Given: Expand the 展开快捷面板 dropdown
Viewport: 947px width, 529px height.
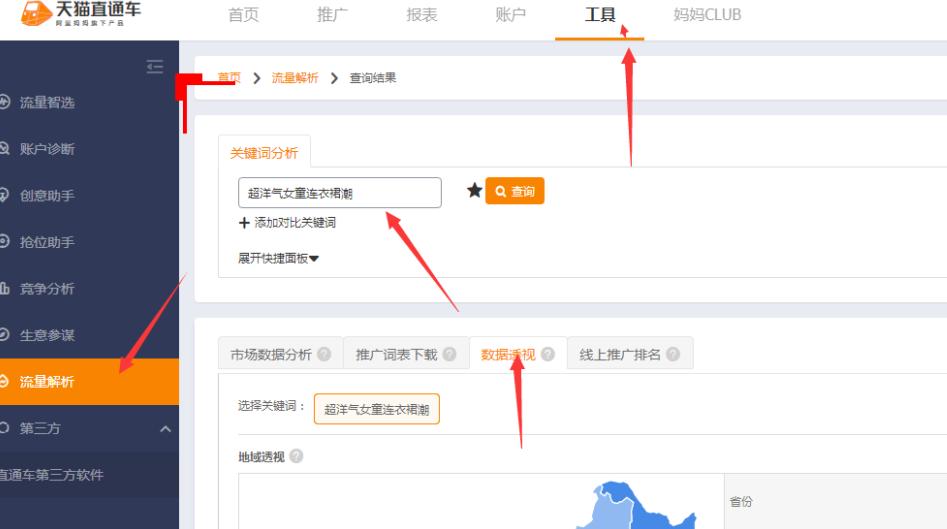Looking at the screenshot, I should click(278, 258).
